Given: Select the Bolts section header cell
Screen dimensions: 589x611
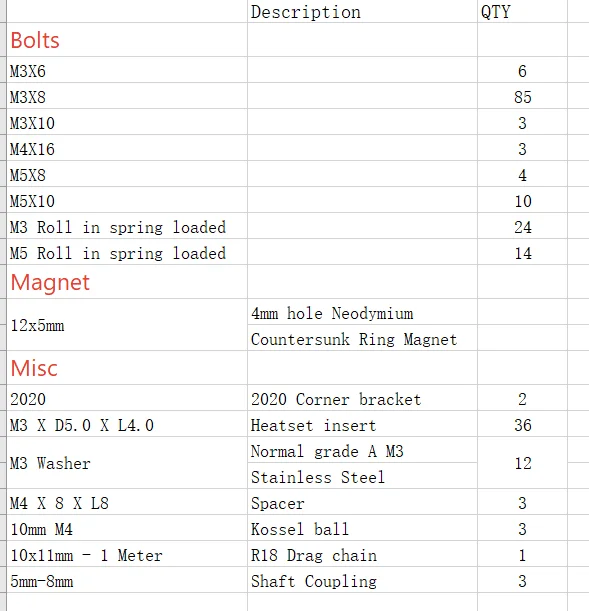Looking at the screenshot, I should 127,40.
